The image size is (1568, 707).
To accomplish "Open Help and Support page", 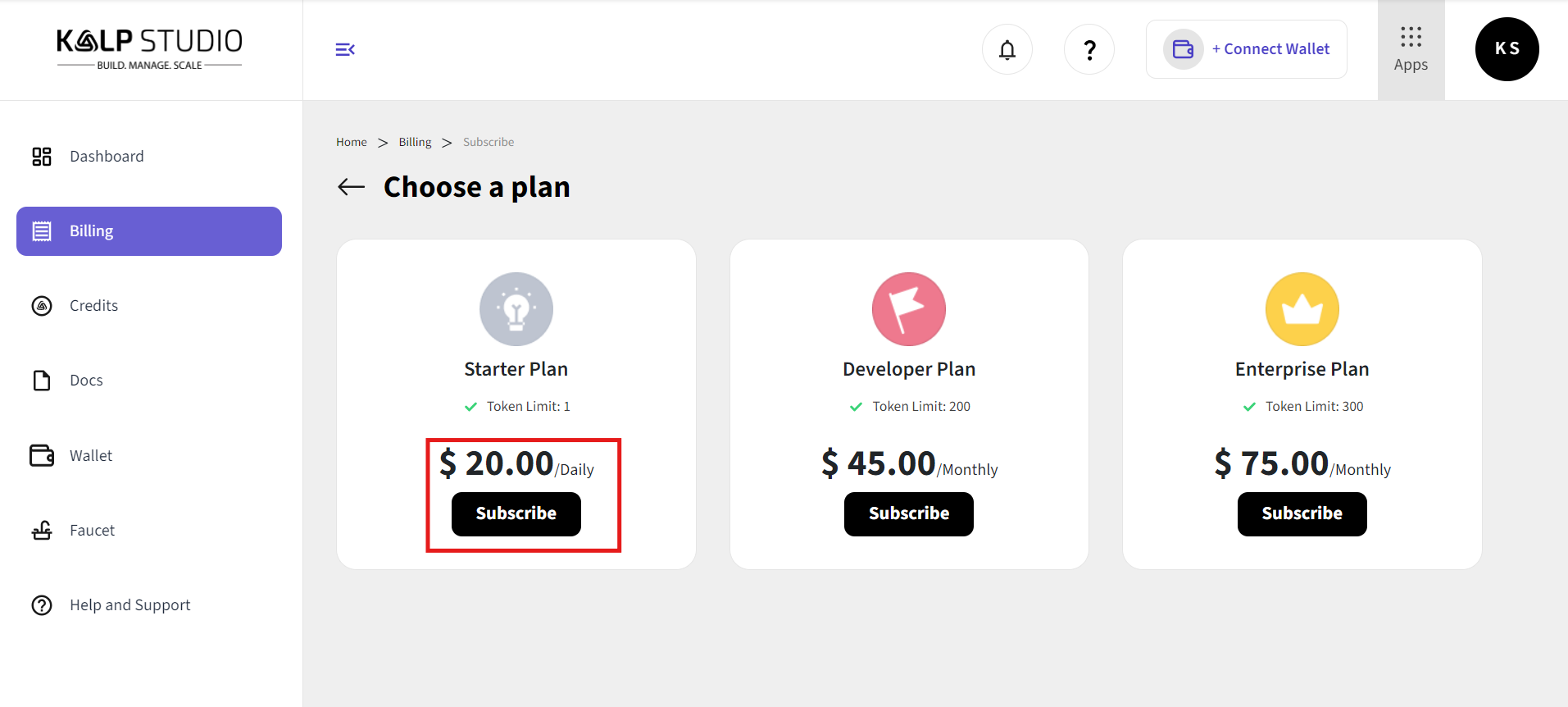I will click(x=130, y=605).
